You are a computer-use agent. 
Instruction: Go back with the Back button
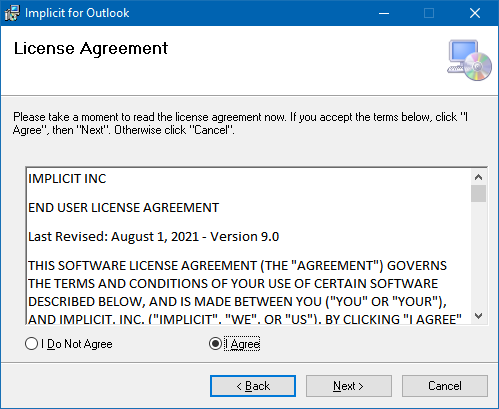click(x=253, y=386)
